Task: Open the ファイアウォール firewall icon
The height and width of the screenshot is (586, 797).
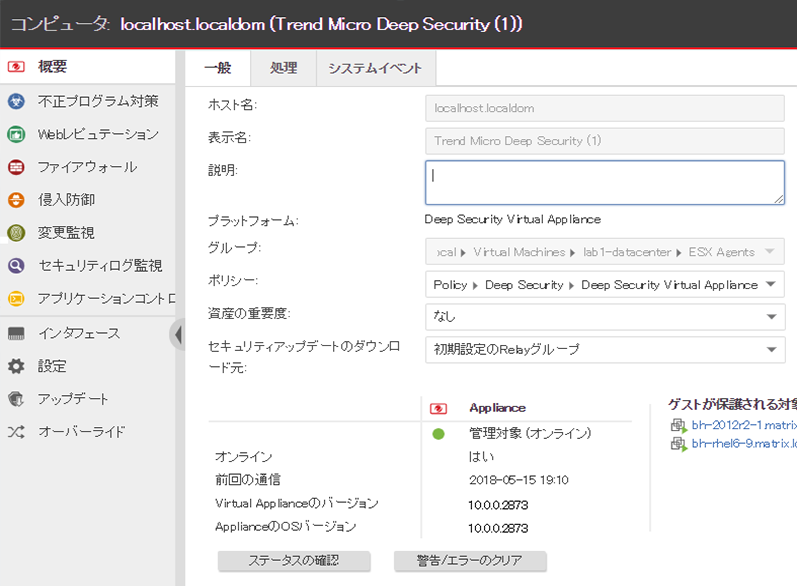Action: point(15,167)
